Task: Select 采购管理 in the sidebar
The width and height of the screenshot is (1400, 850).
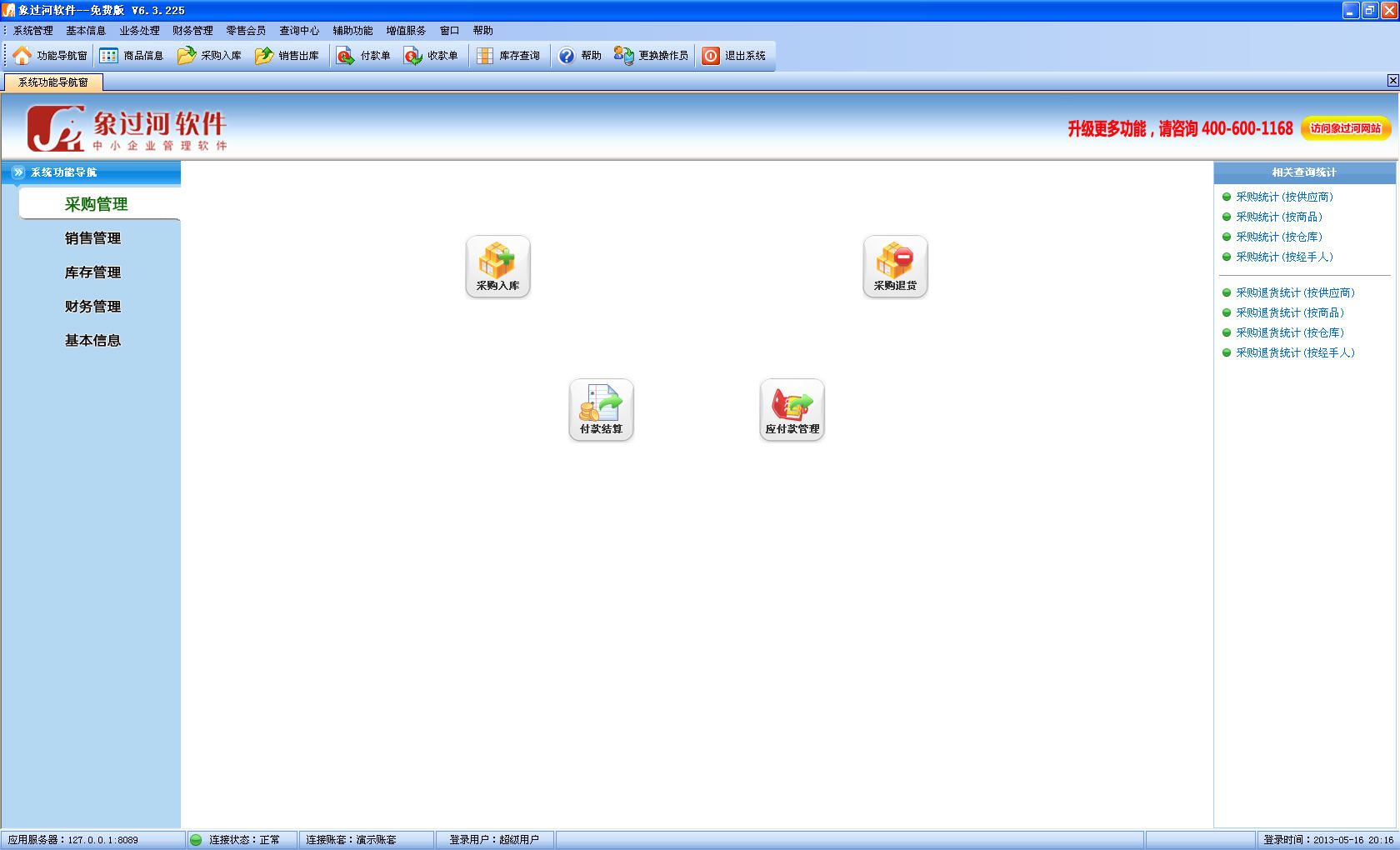Action: pos(99,204)
